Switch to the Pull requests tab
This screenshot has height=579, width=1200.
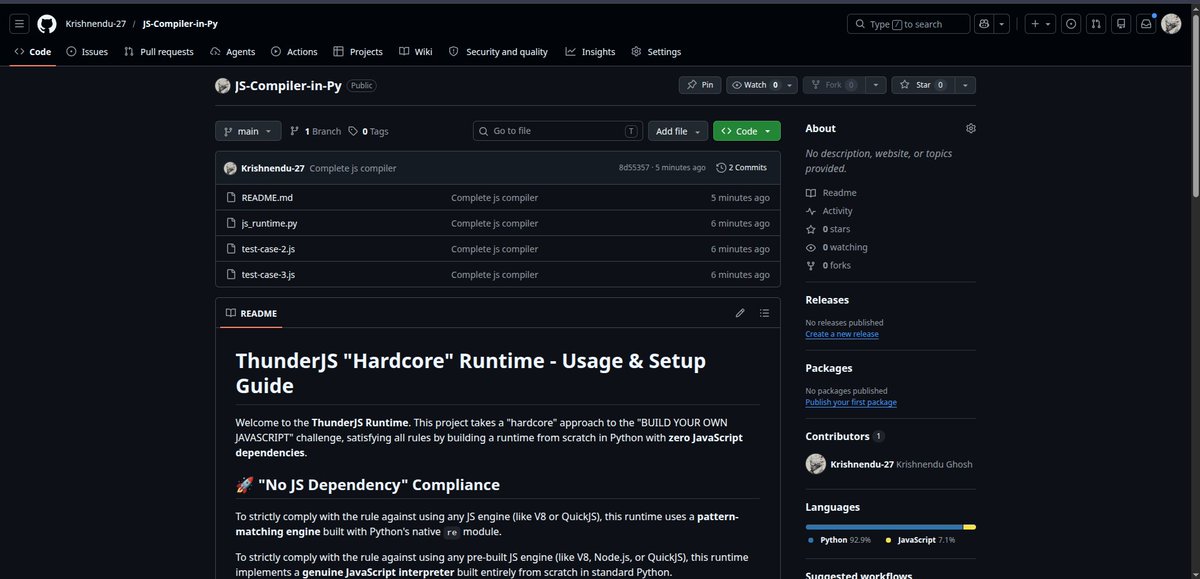tap(159, 52)
